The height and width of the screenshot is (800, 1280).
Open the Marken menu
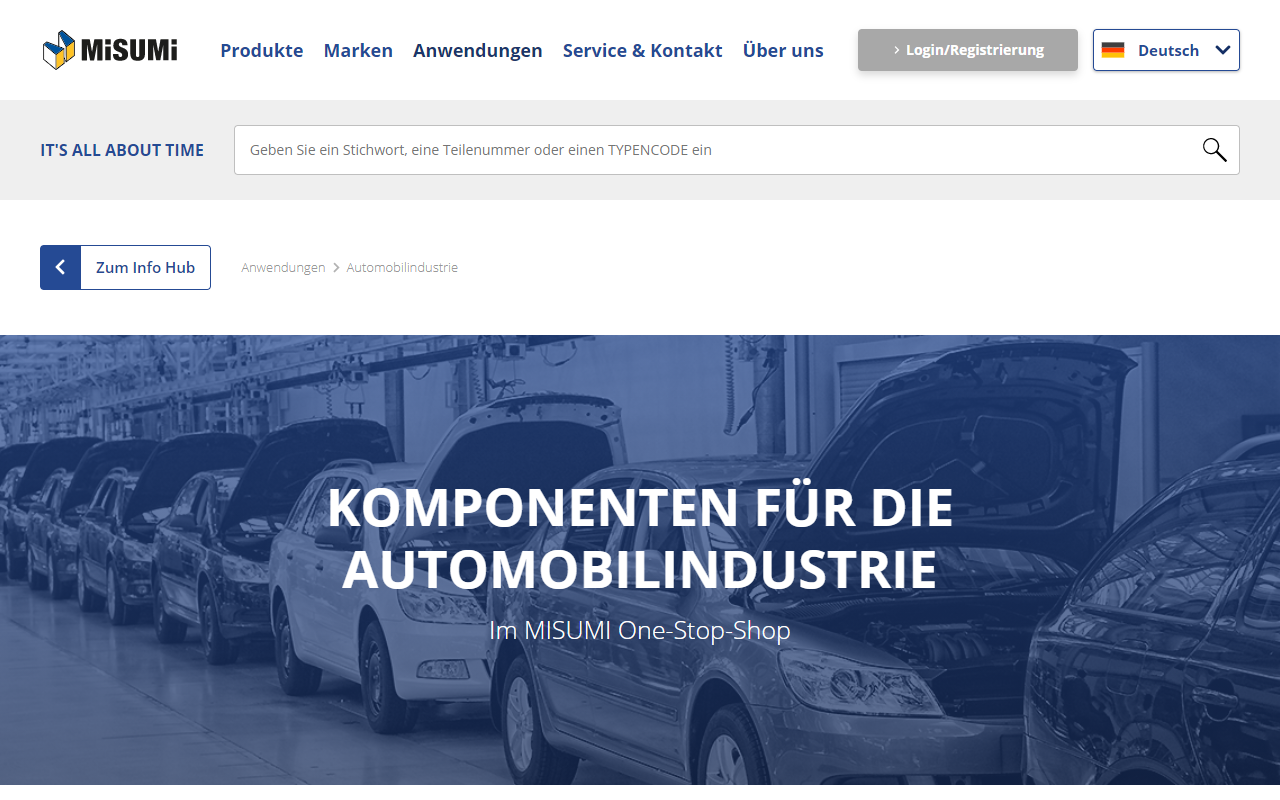[358, 50]
